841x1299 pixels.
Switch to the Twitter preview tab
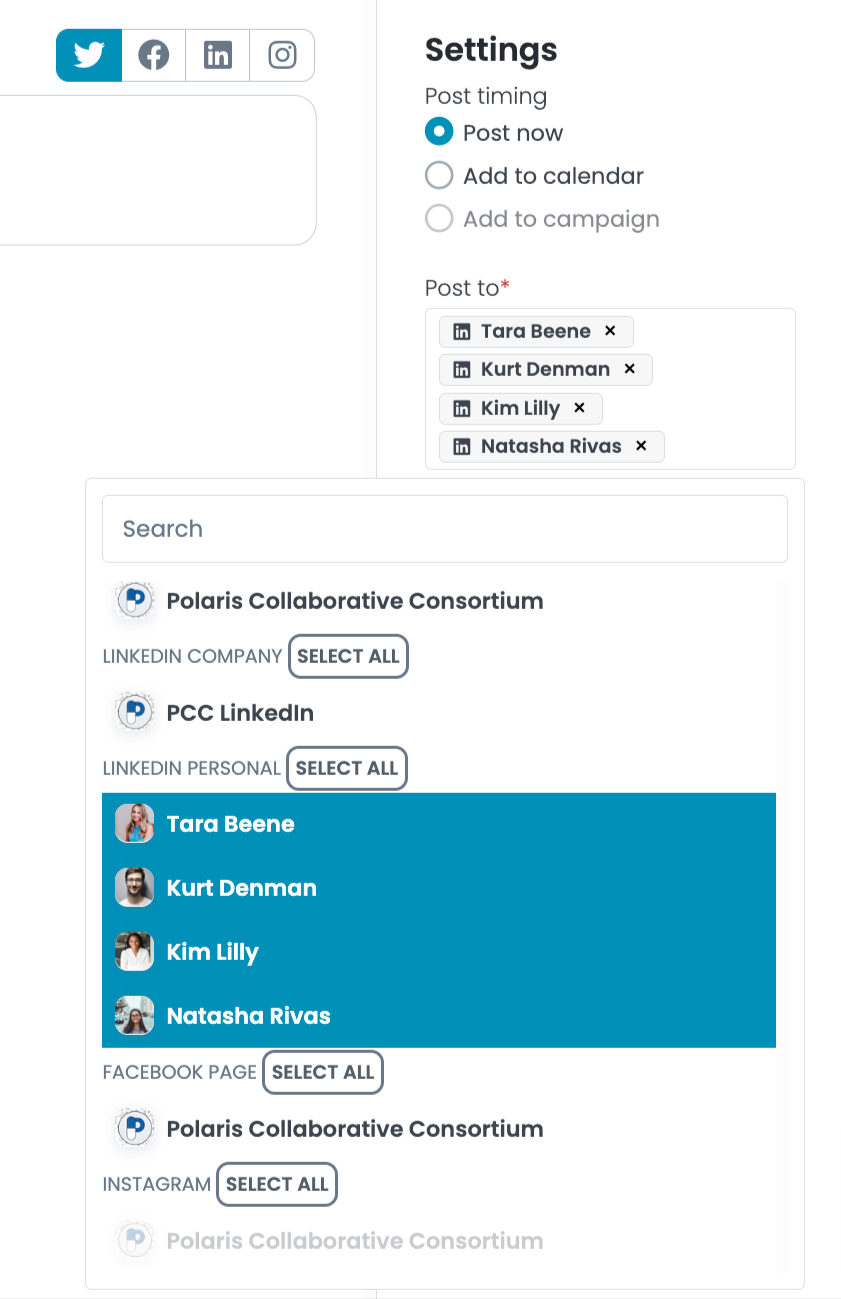click(x=89, y=55)
